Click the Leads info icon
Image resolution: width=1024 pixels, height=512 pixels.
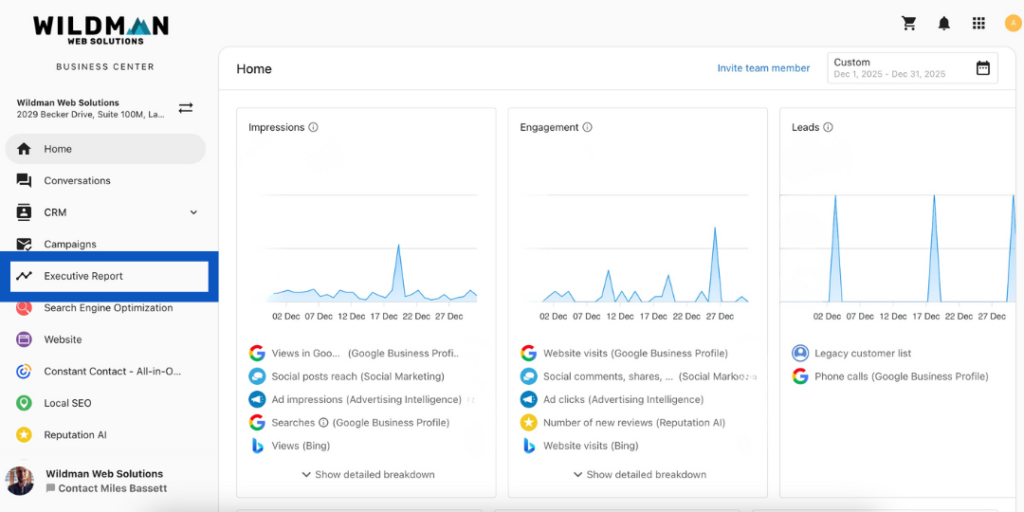(828, 128)
